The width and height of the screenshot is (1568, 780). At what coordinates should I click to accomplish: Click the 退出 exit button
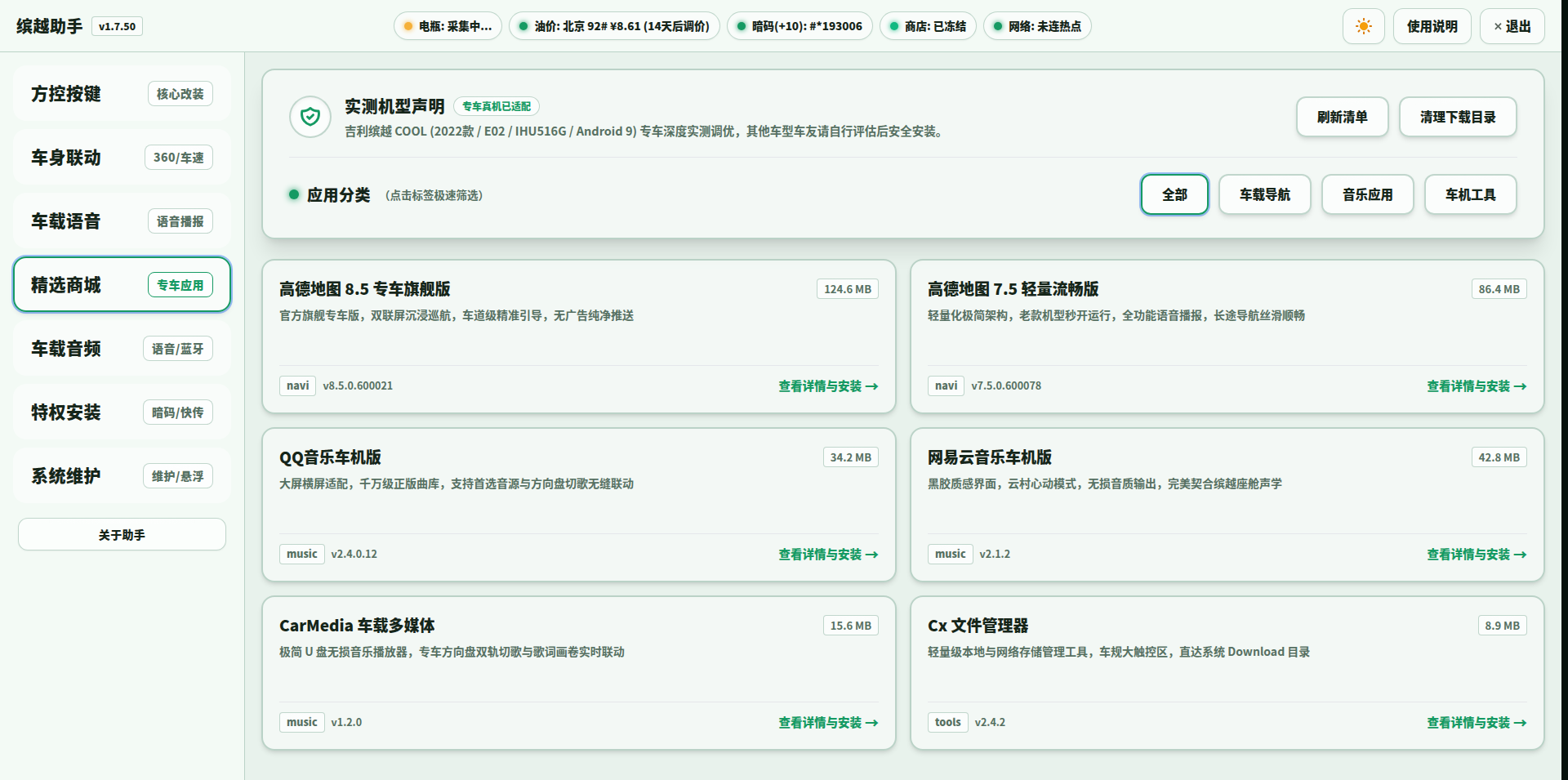click(1512, 26)
